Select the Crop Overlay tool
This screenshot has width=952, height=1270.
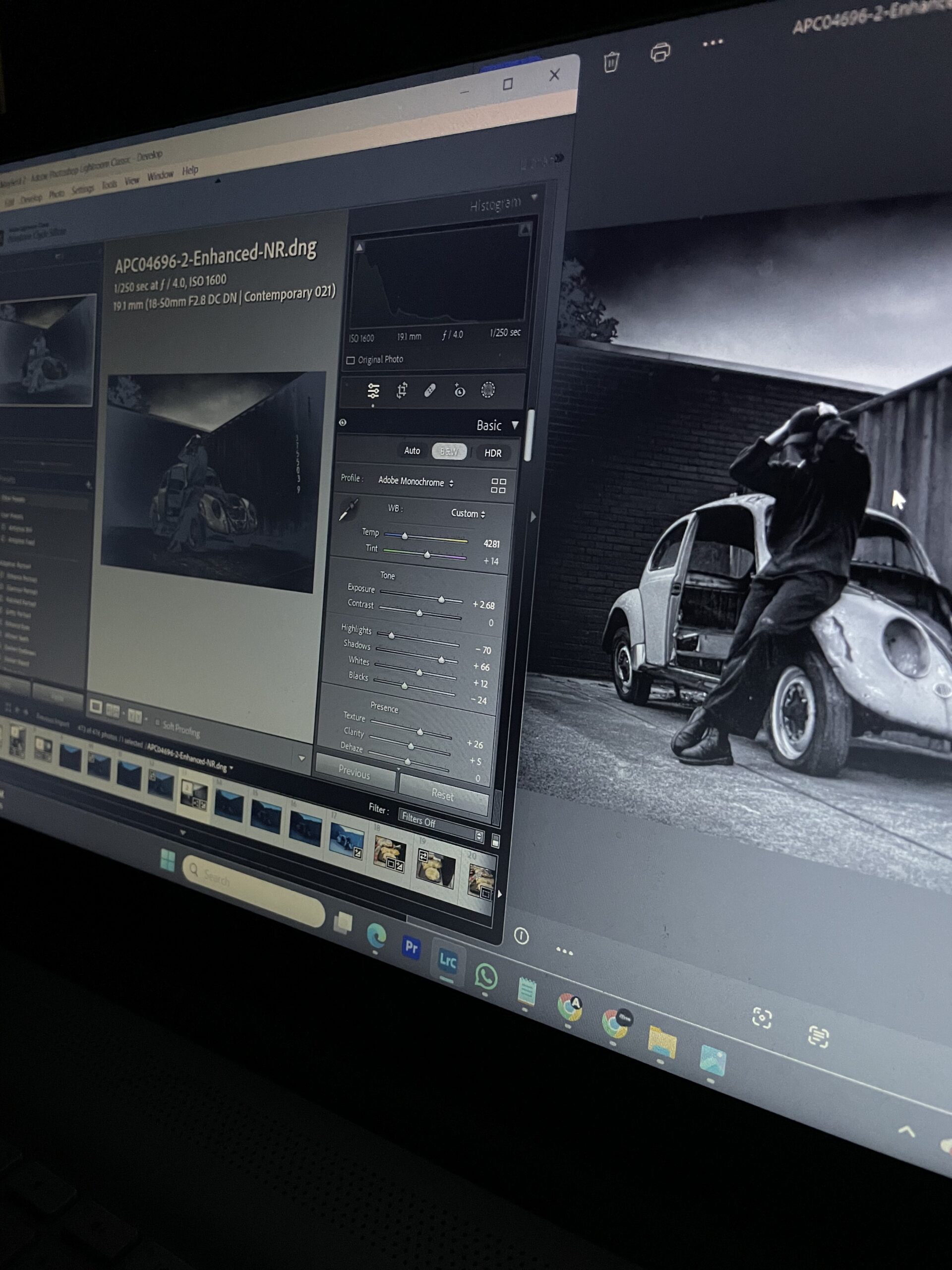tap(402, 391)
